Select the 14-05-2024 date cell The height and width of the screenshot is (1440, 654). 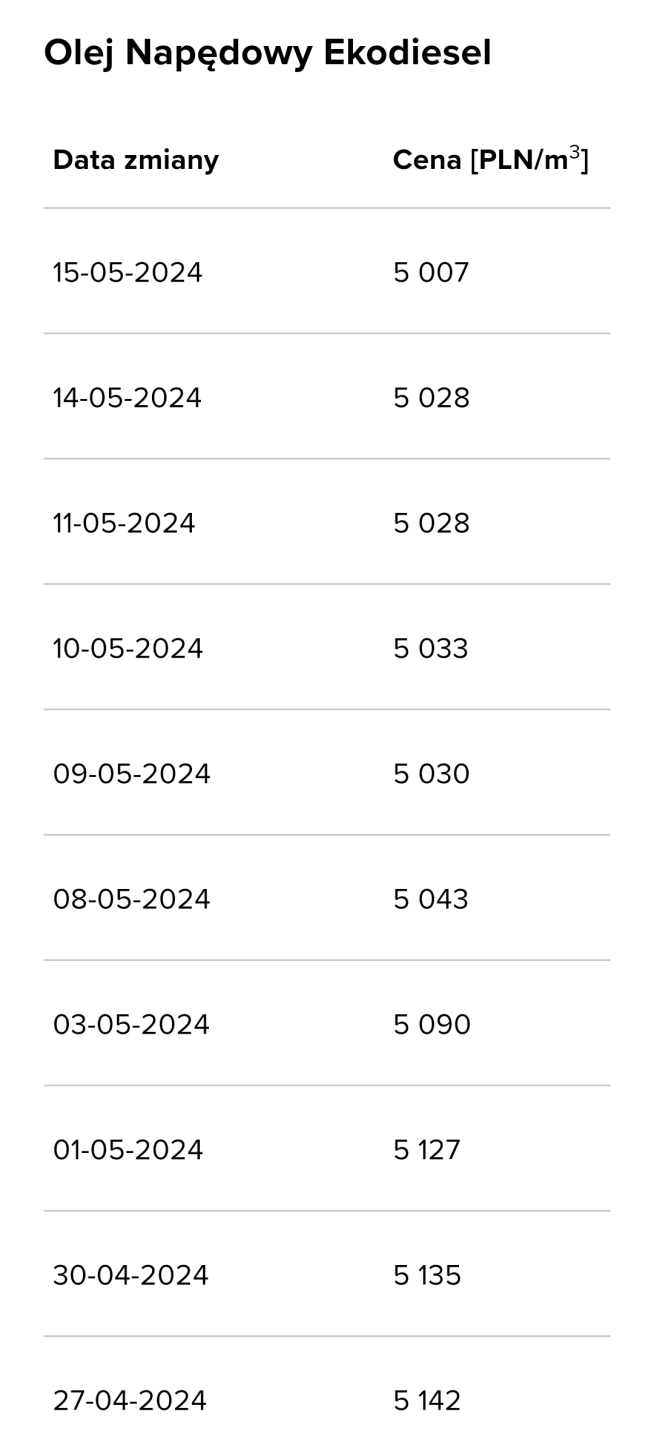pos(128,398)
